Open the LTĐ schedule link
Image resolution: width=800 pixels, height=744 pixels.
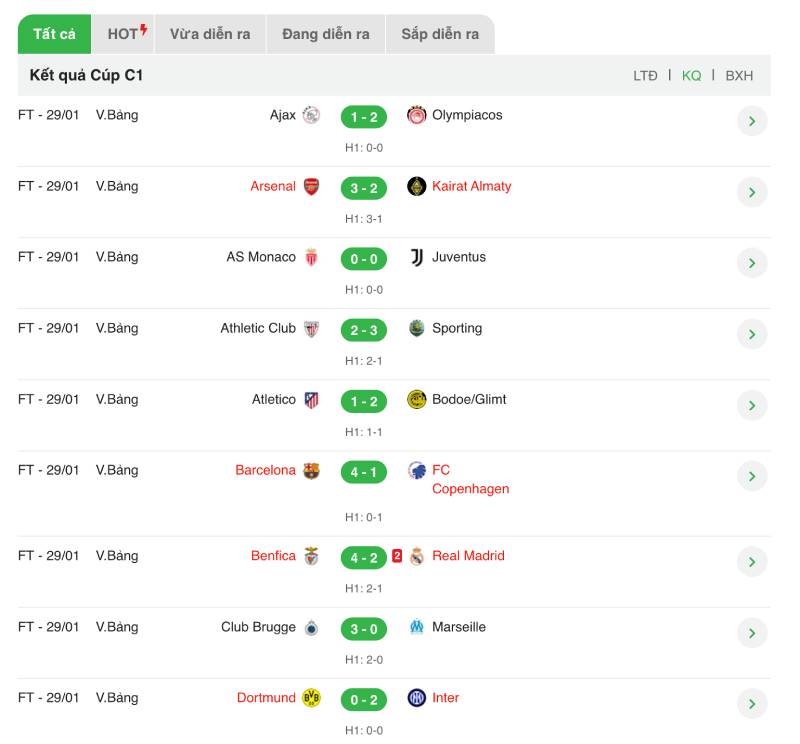(645, 76)
